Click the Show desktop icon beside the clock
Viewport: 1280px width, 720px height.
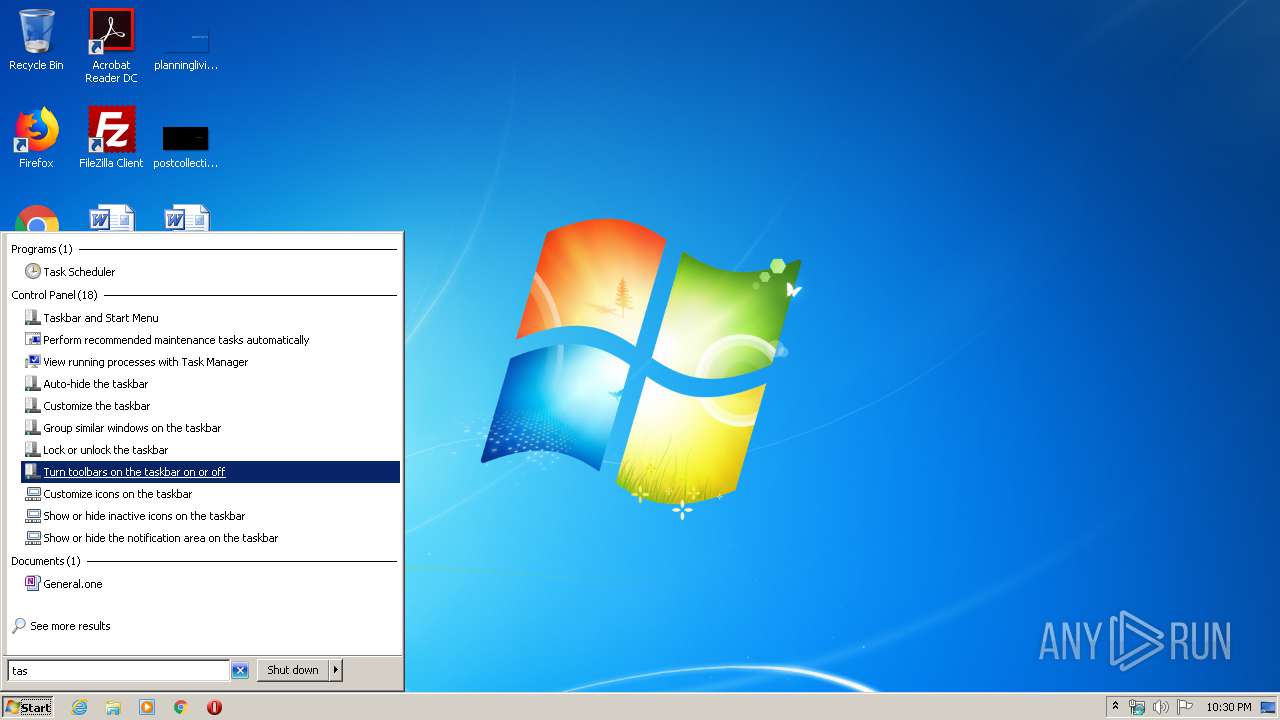[x=1268, y=707]
